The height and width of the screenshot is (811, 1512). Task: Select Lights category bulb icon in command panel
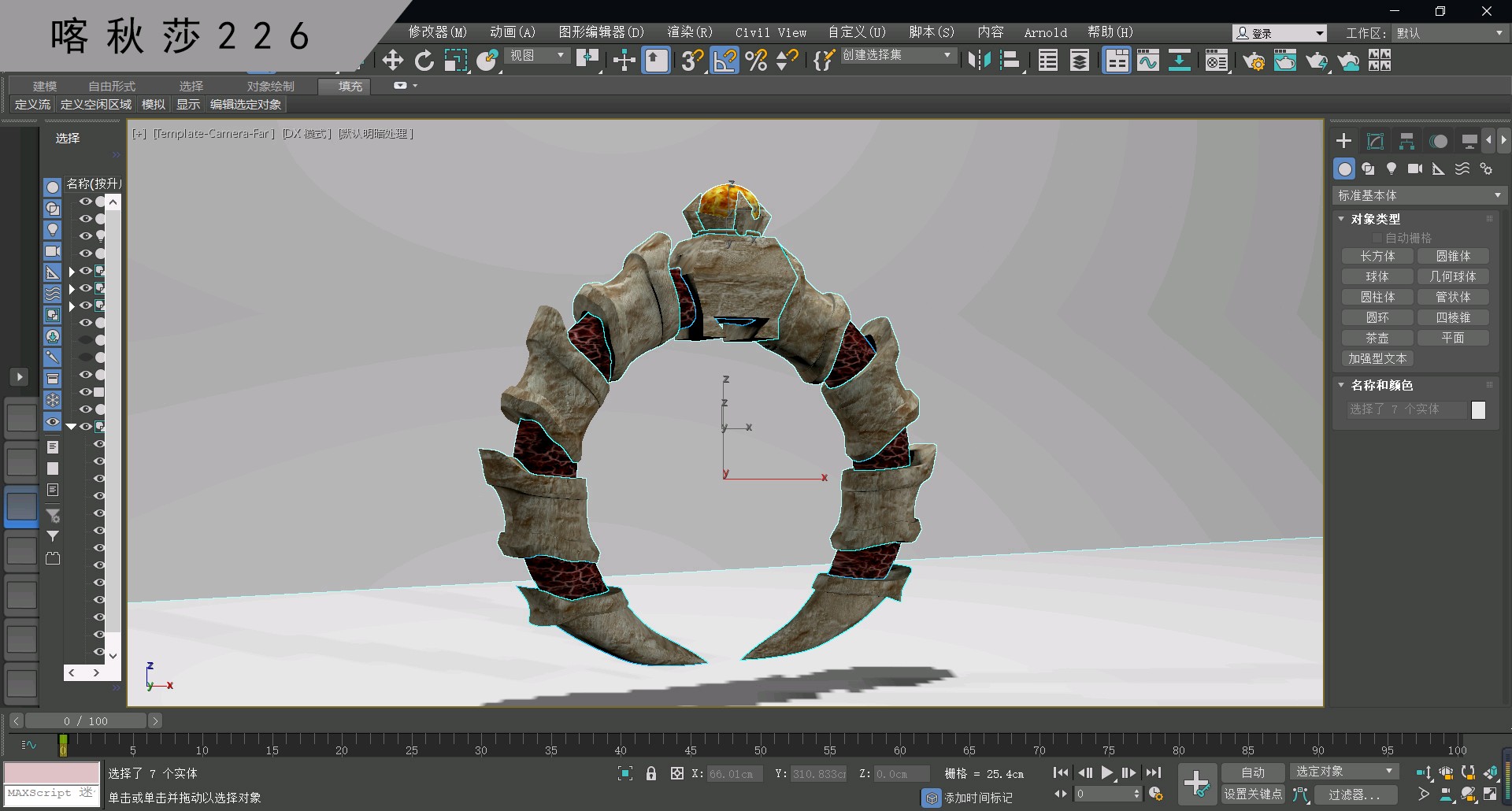point(1392,168)
